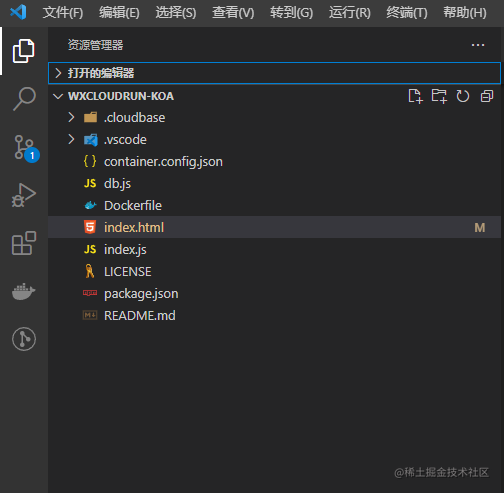Image resolution: width=504 pixels, height=493 pixels.
Task: Open Source Control view with badge
Action: coord(25,148)
